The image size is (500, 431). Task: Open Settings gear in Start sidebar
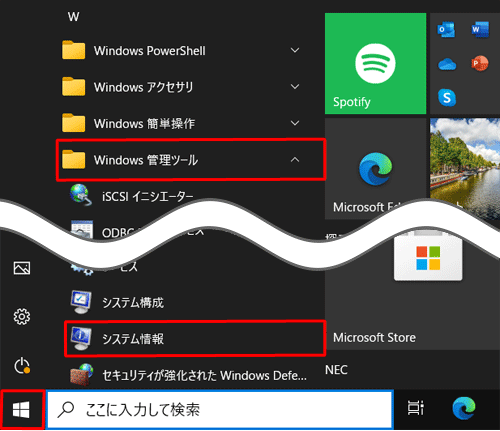(x=22, y=316)
